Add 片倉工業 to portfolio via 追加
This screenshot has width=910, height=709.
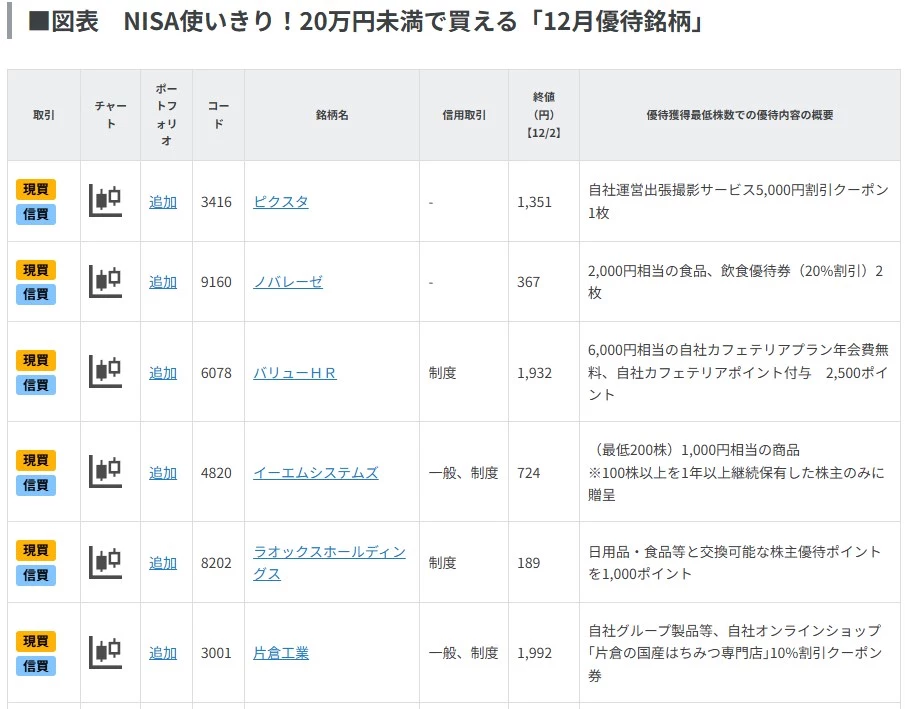163,653
